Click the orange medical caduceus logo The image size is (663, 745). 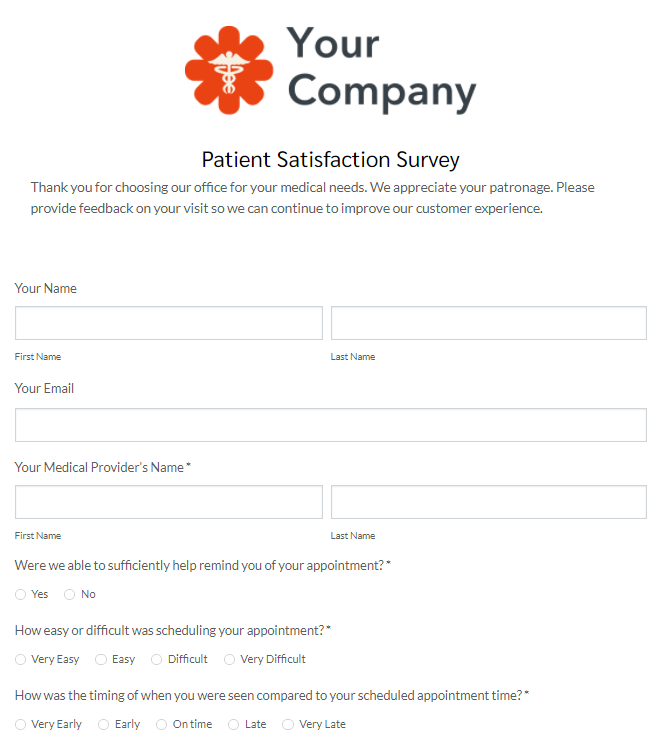tap(229, 70)
